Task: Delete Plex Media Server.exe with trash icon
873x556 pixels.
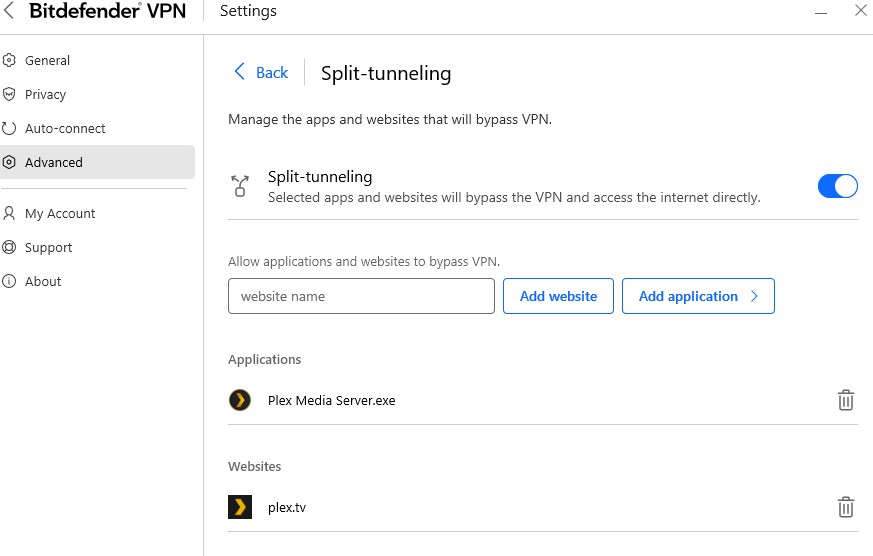Action: (845, 400)
